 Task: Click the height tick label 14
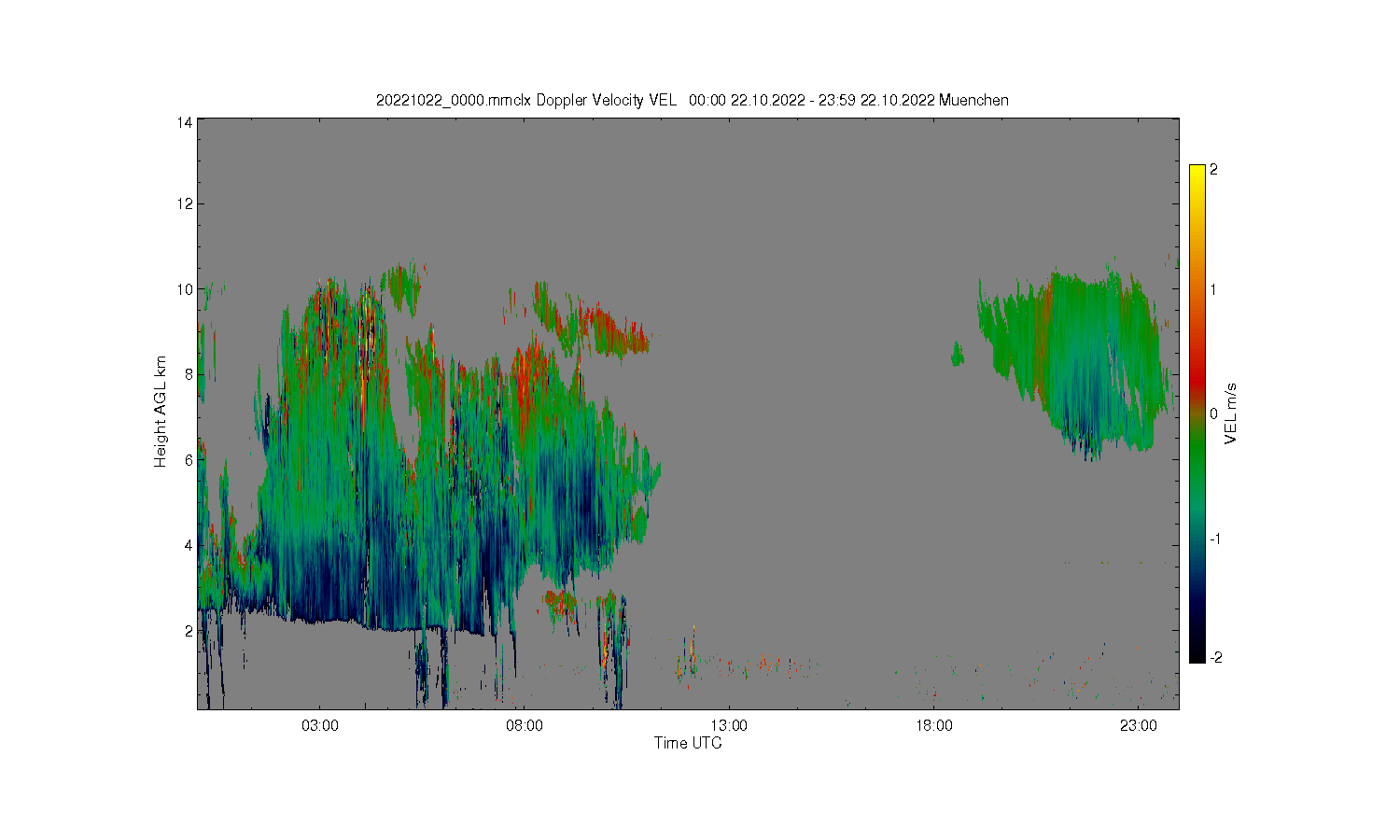(186, 121)
